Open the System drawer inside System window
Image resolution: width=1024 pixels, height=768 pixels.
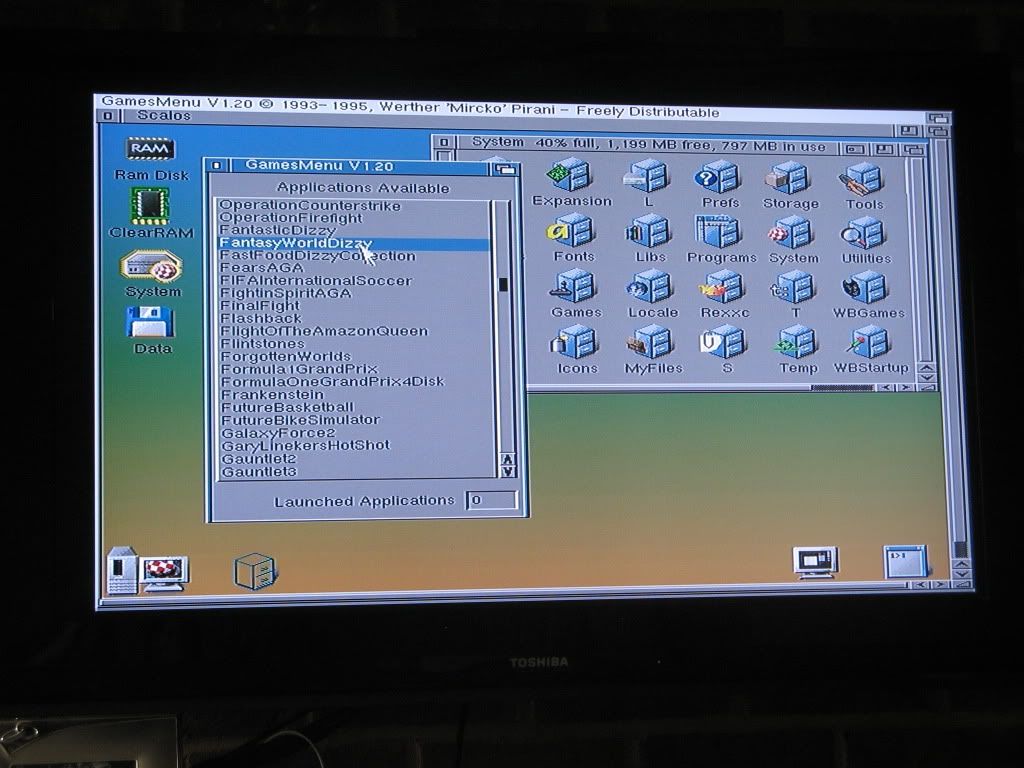pos(792,233)
